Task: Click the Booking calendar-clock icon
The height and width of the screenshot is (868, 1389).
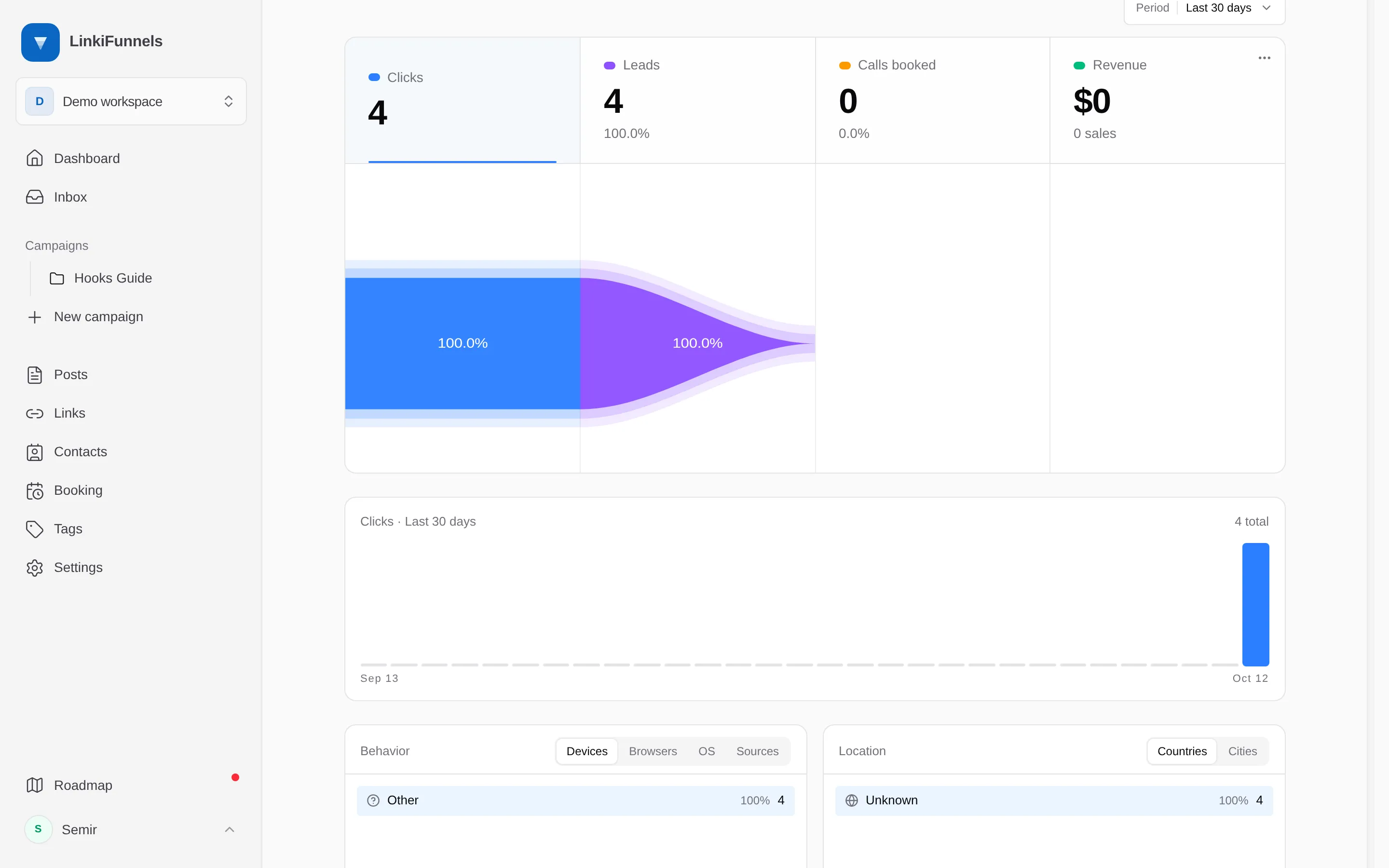Action: (34, 490)
